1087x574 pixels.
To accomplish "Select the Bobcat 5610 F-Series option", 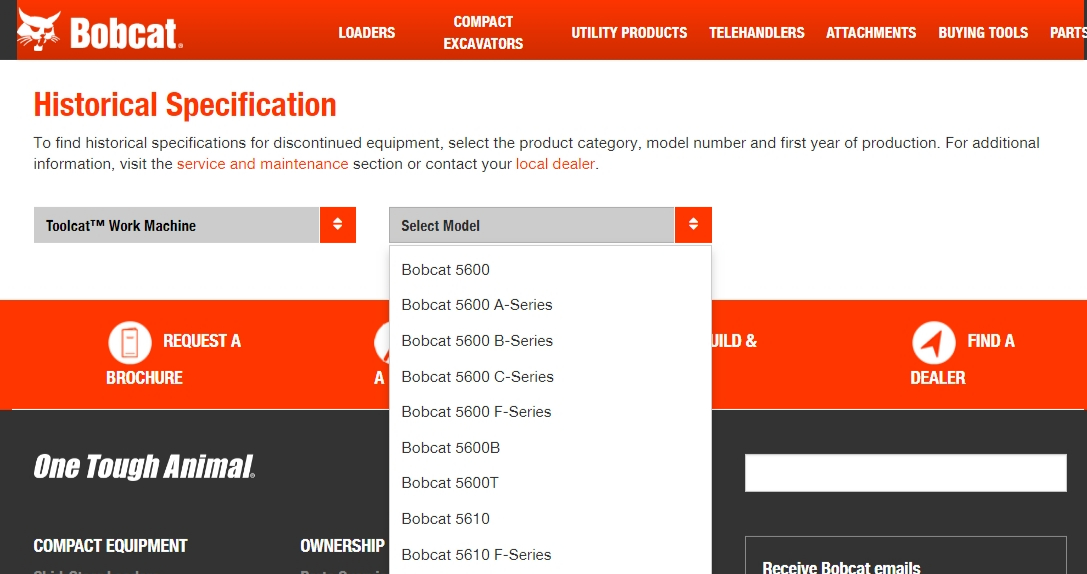I will (476, 555).
